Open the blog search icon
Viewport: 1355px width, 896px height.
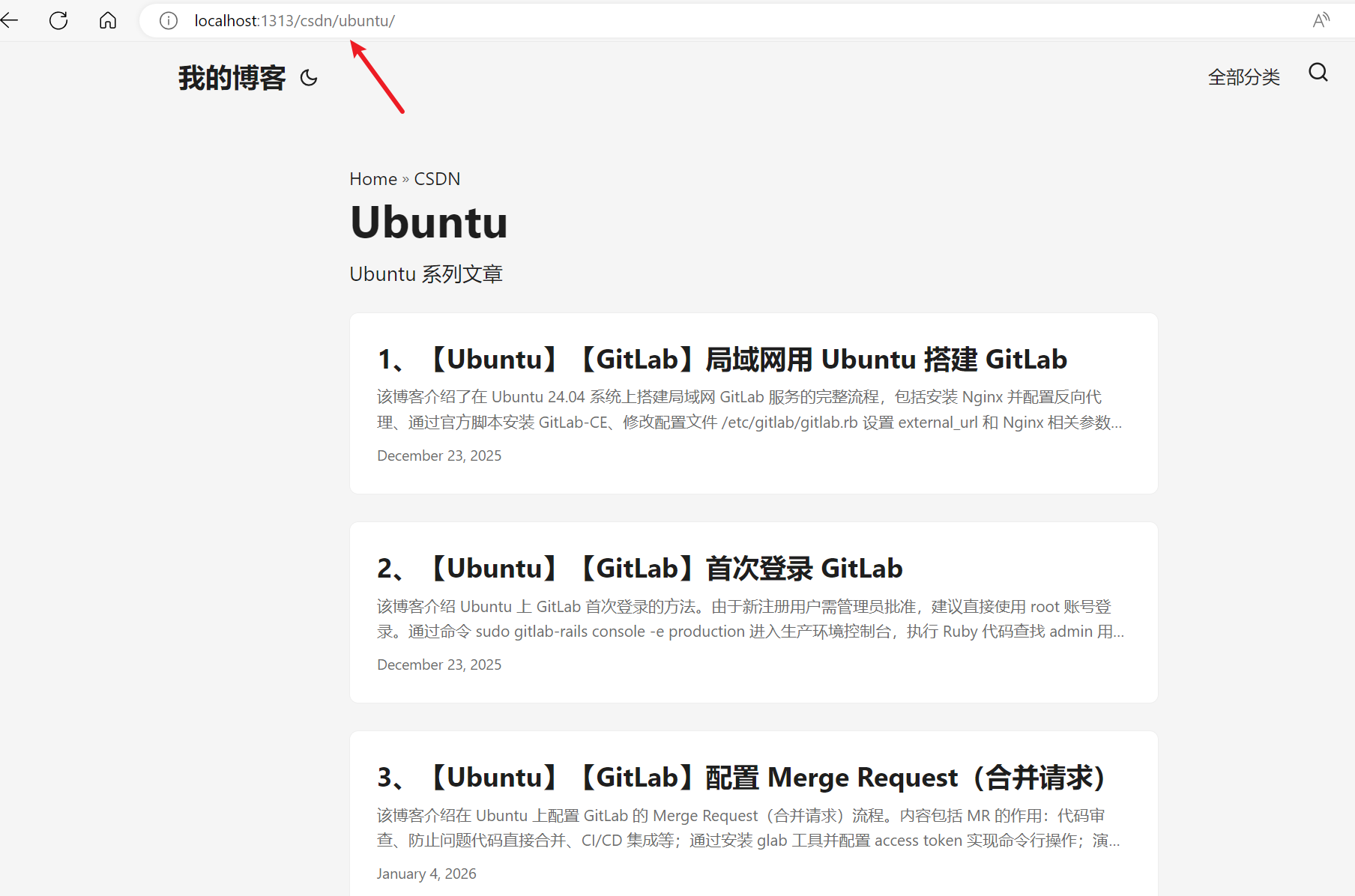[1318, 73]
